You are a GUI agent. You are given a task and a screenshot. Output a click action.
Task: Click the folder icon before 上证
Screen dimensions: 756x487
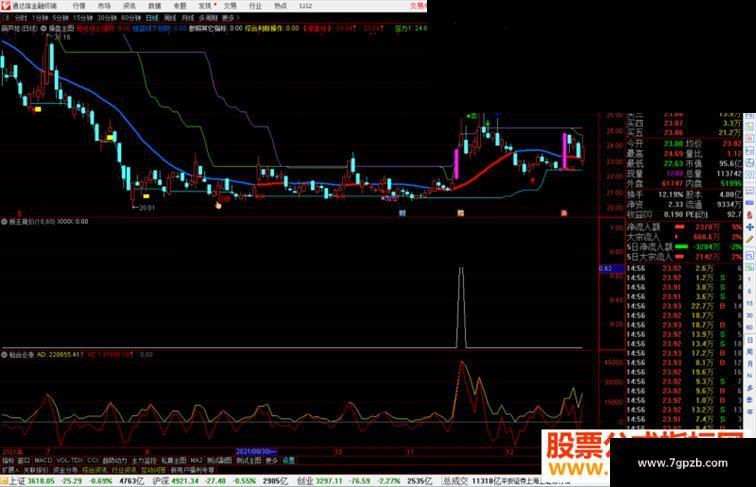click(4, 481)
